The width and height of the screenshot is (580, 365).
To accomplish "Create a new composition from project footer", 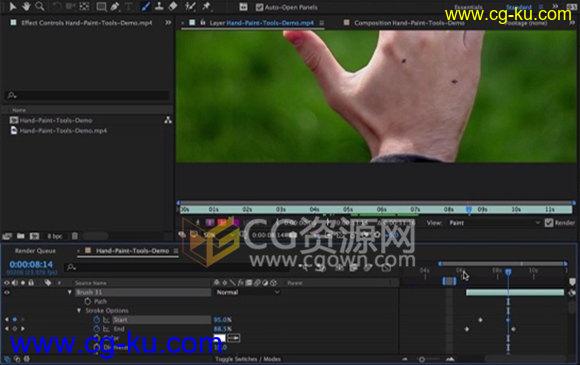I will pos(34,236).
